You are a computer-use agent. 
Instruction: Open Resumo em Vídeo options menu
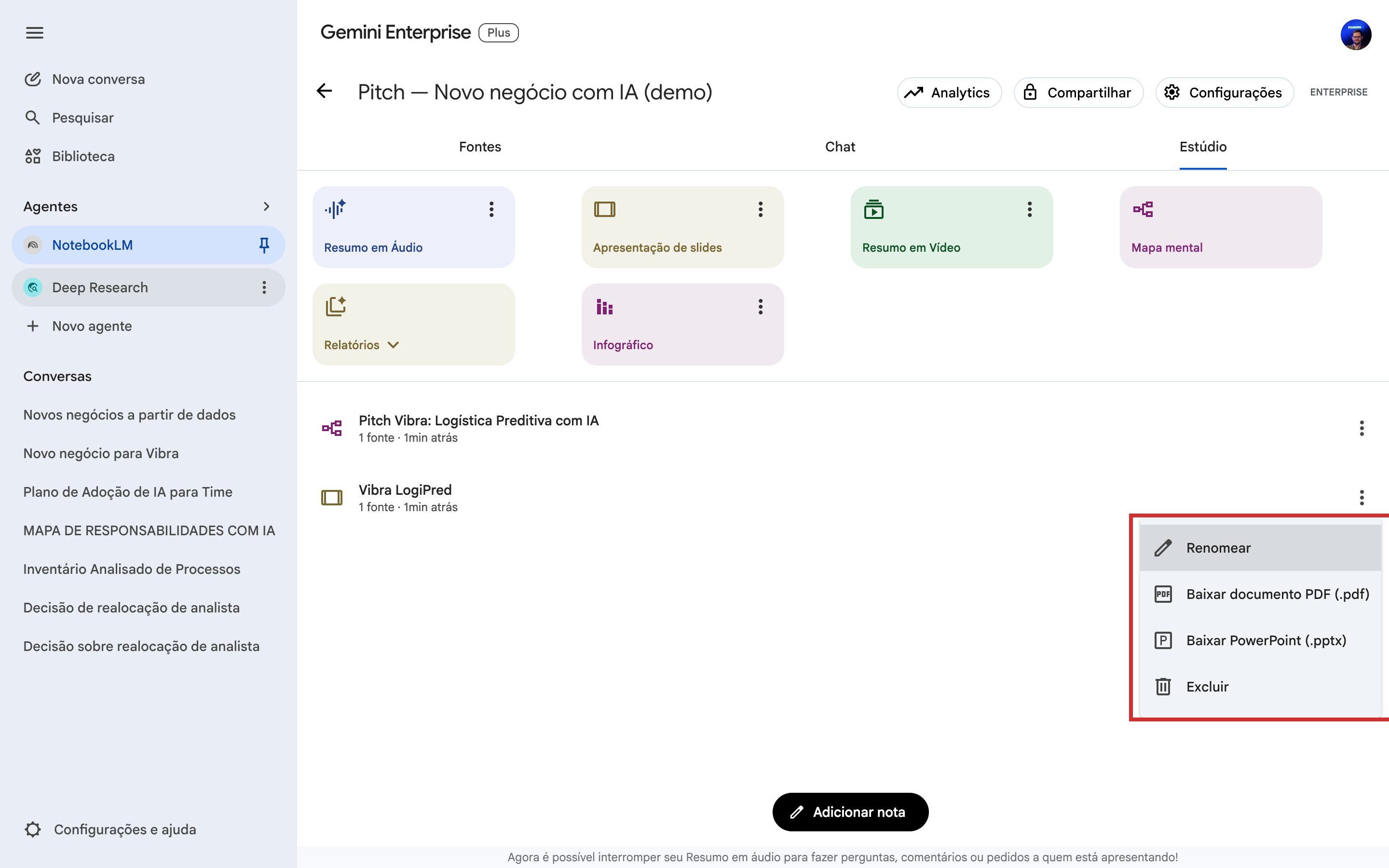click(x=1030, y=209)
